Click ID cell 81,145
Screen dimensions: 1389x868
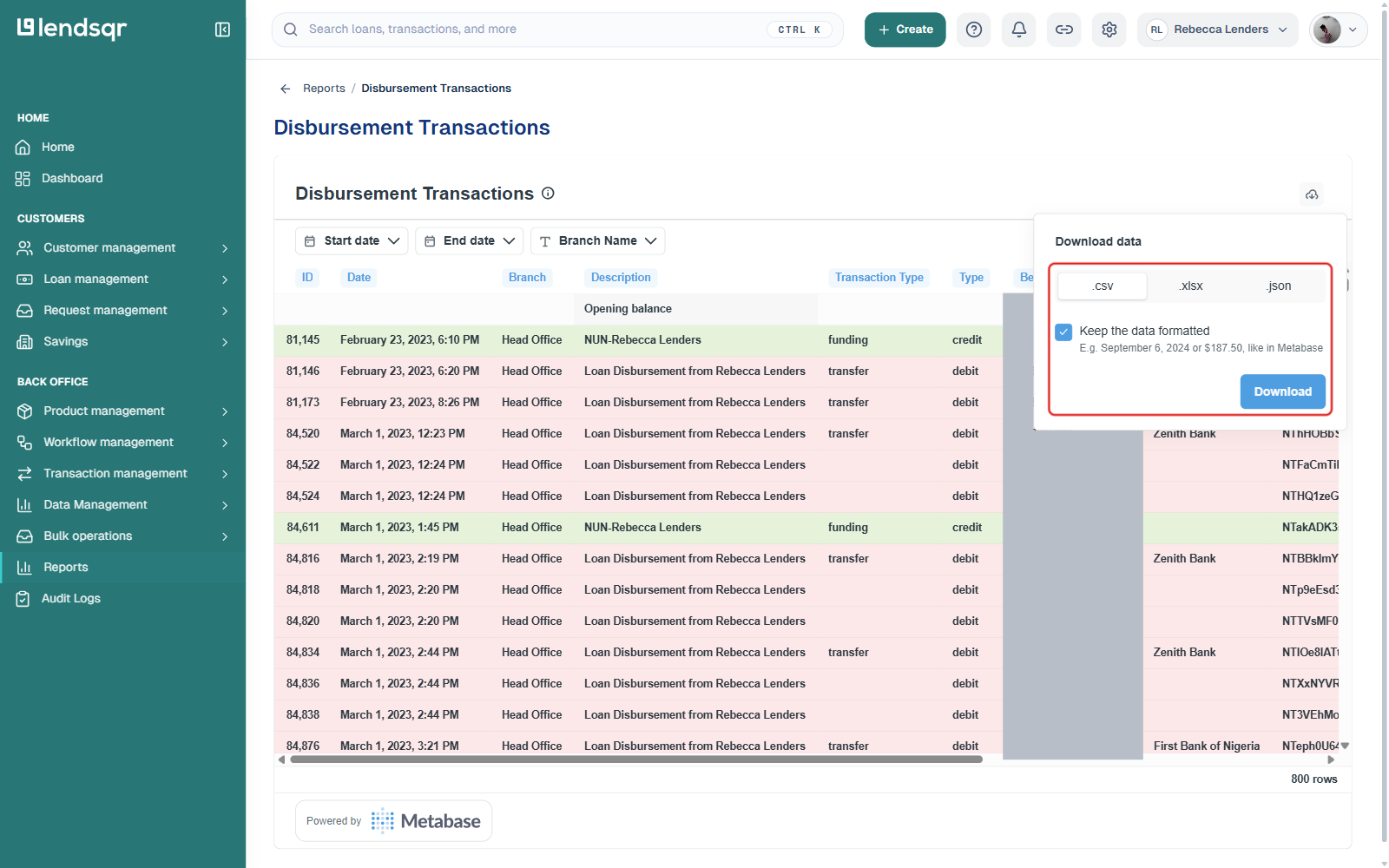click(x=303, y=340)
